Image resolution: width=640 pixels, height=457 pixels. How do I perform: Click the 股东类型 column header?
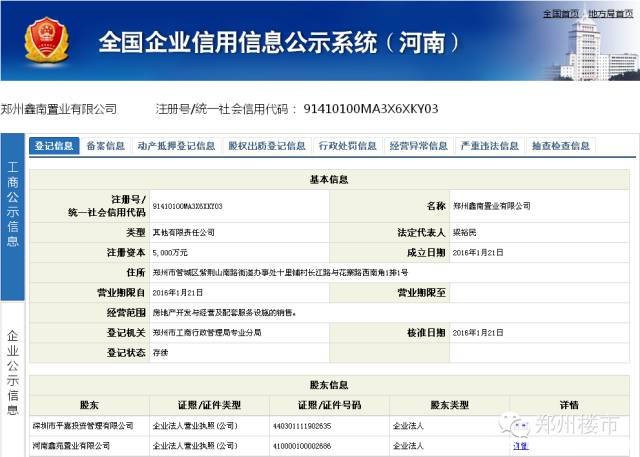pos(449,405)
